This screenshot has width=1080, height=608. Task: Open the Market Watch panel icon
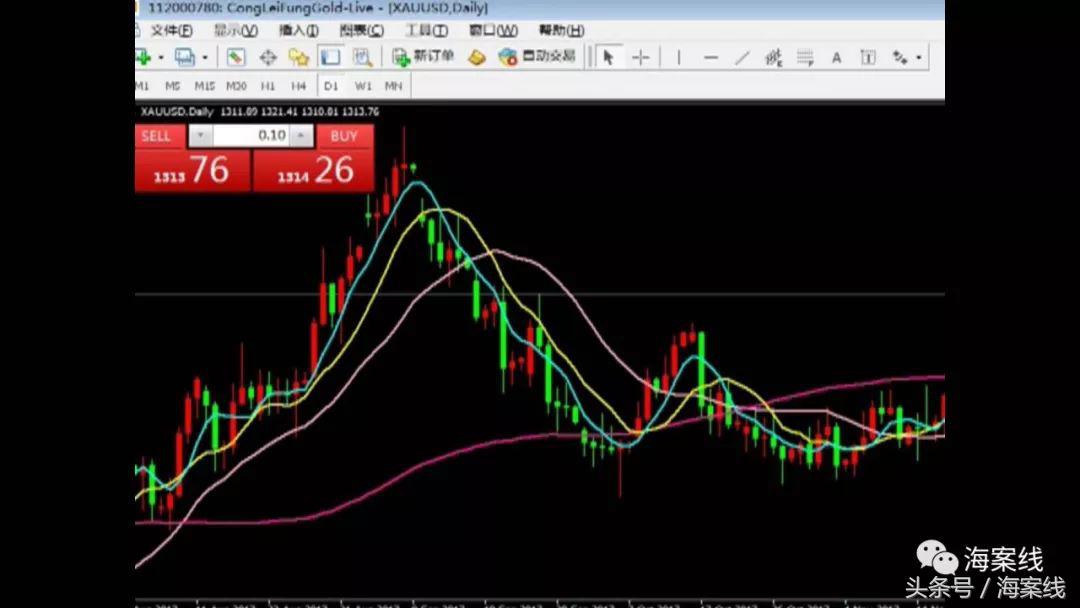tap(236, 57)
